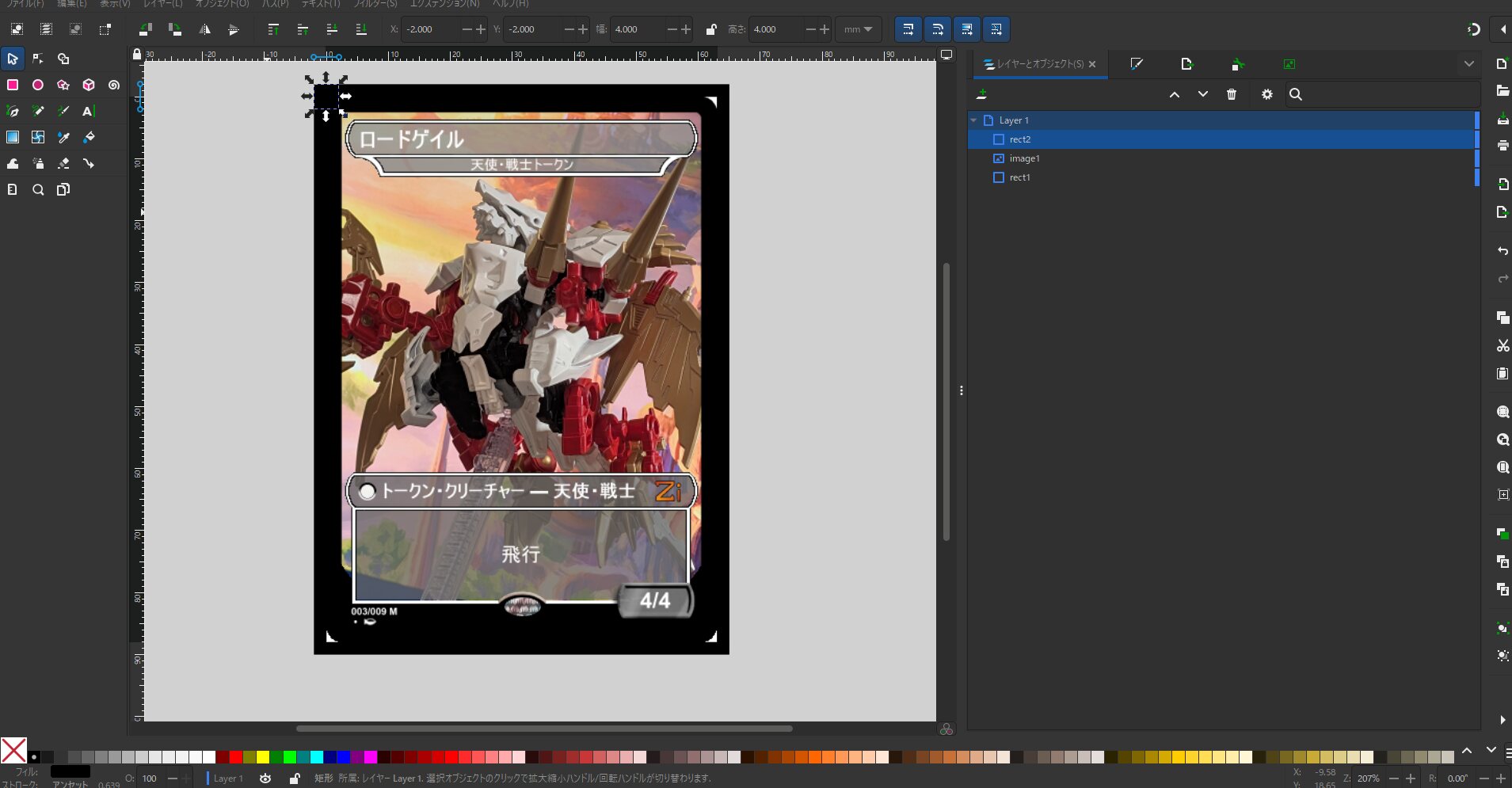
Task: Open the パス(P) menu
Action: click(x=275, y=4)
